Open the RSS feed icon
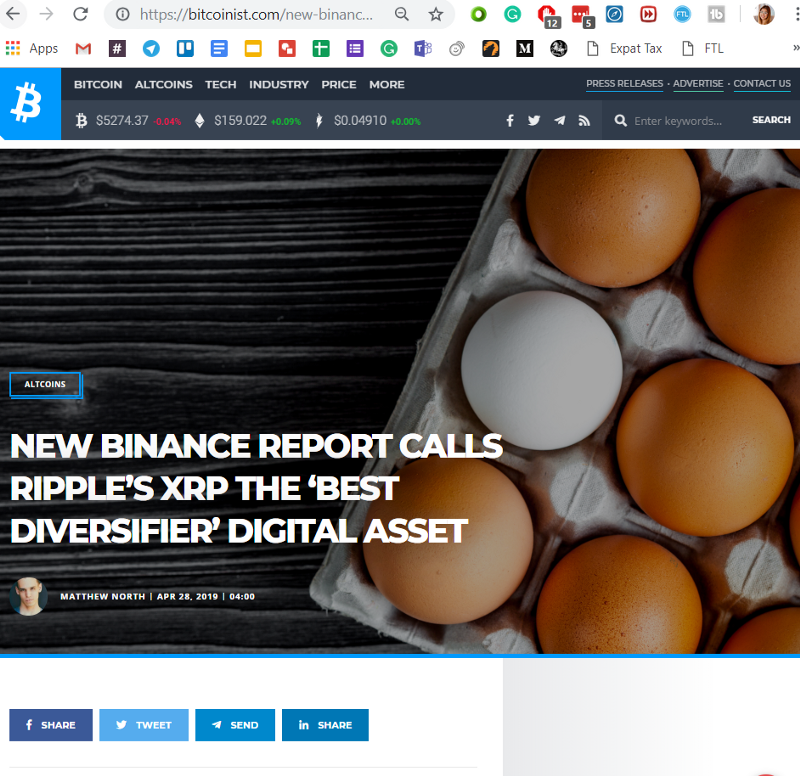This screenshot has height=776, width=800. 584,120
